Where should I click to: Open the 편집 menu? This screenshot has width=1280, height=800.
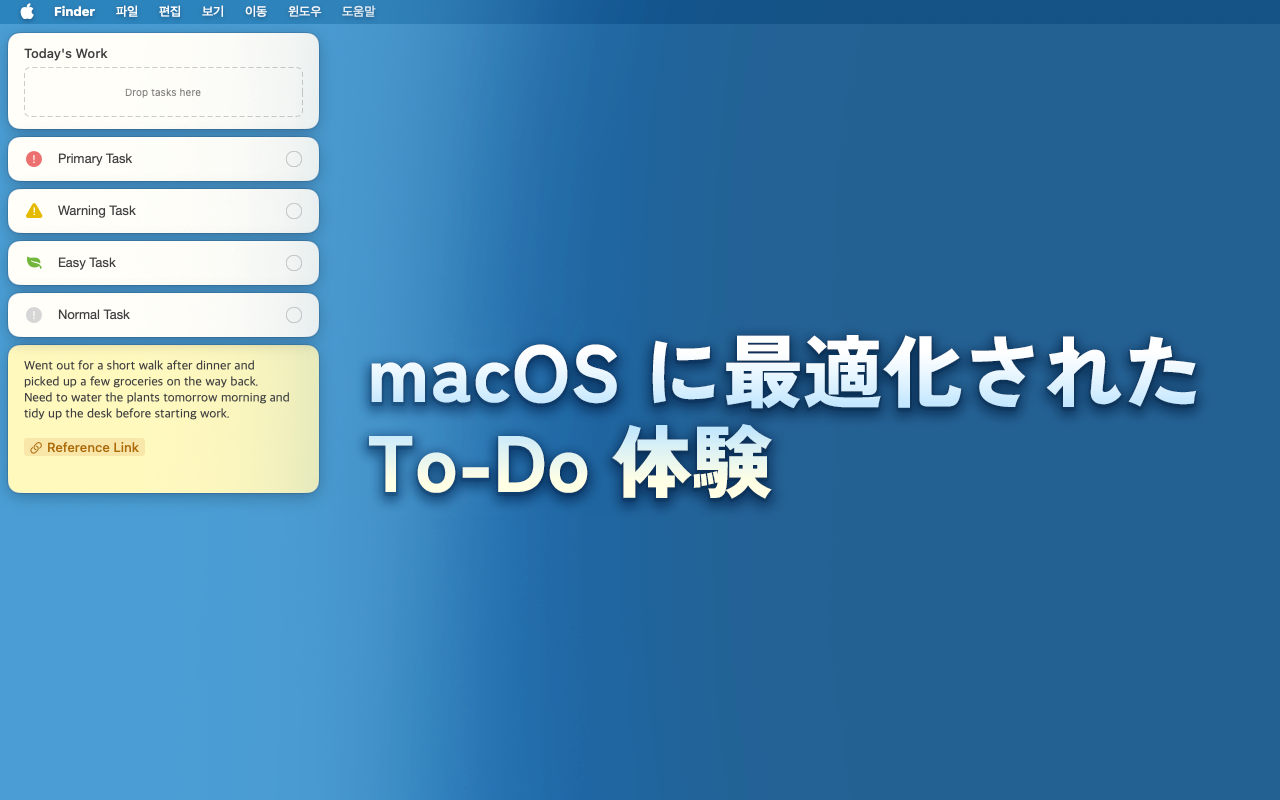coord(170,12)
